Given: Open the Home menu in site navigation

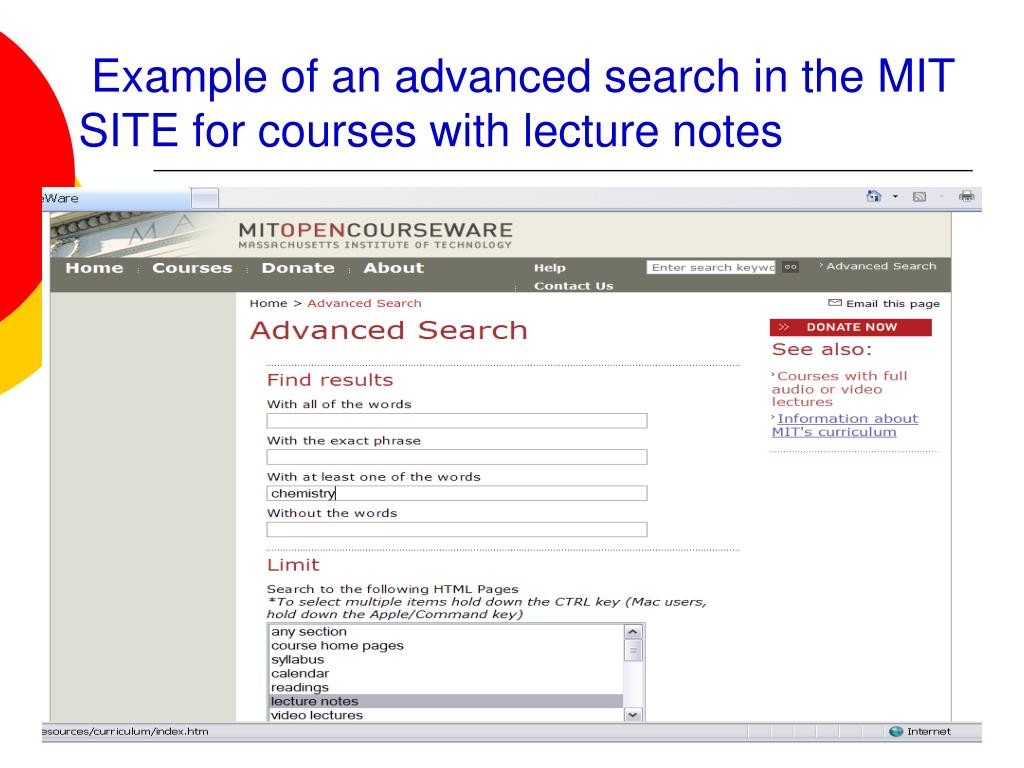Looking at the screenshot, I should pos(94,268).
